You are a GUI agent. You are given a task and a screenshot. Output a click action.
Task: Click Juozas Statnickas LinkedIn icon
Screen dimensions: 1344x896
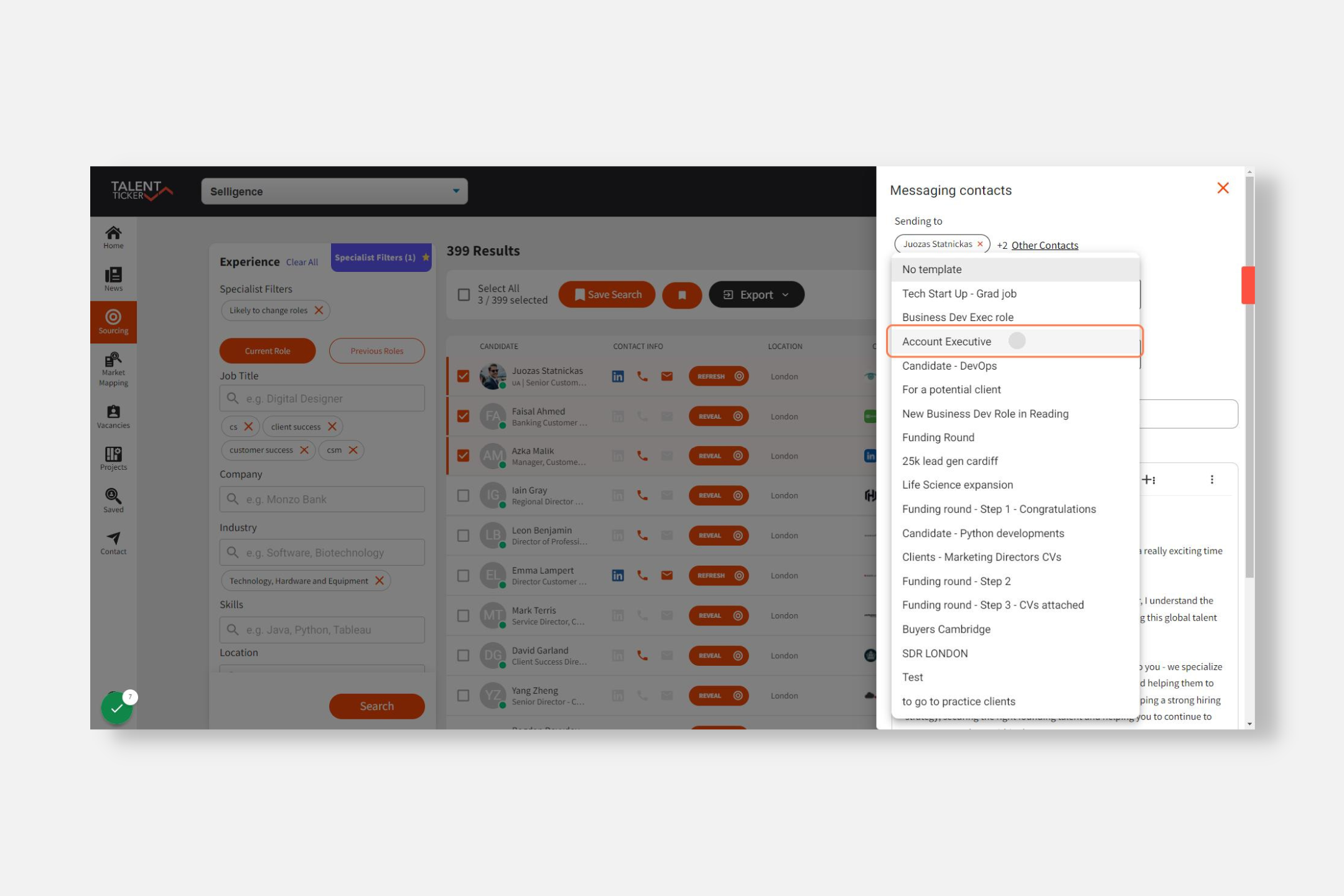pos(618,376)
